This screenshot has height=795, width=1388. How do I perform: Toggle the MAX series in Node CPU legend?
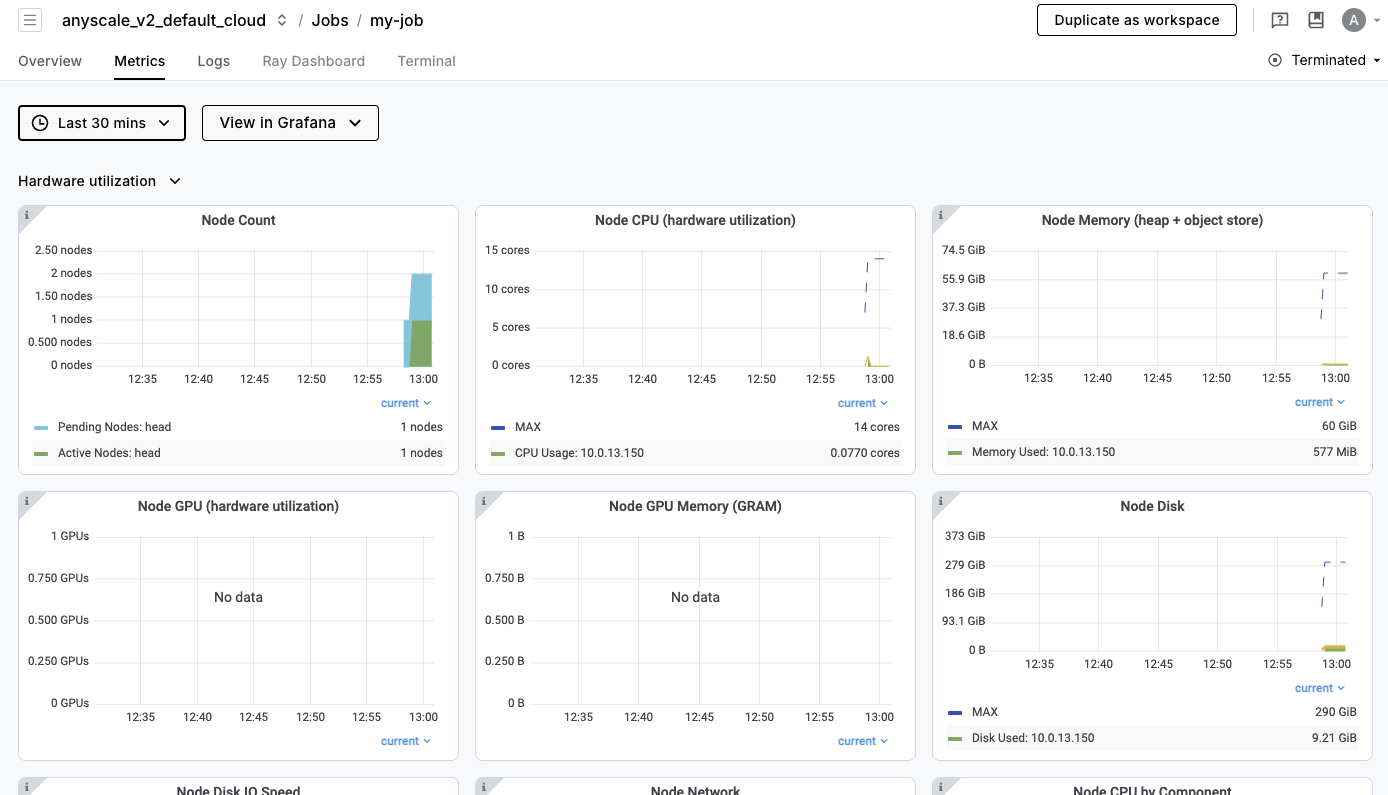pos(528,427)
